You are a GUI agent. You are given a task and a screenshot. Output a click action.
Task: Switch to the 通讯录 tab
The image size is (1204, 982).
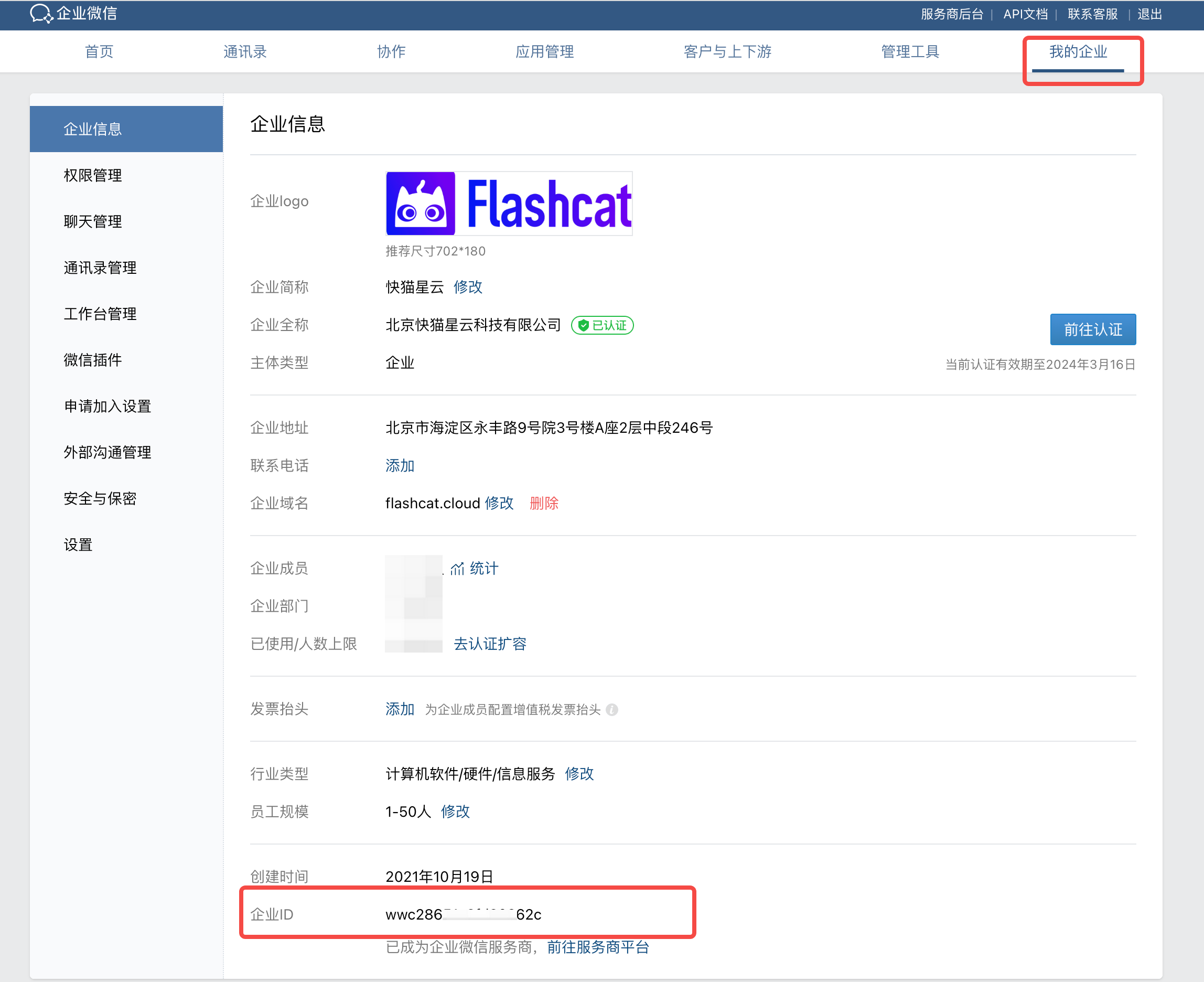pyautogui.click(x=245, y=51)
